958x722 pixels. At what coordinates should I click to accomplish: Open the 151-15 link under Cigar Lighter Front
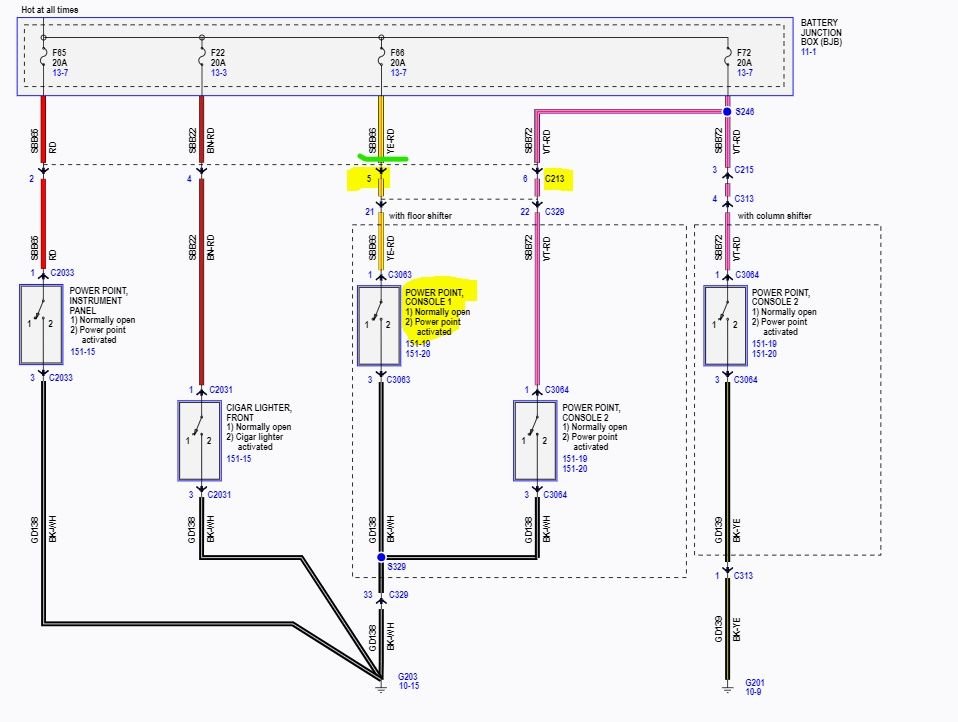(x=239, y=459)
